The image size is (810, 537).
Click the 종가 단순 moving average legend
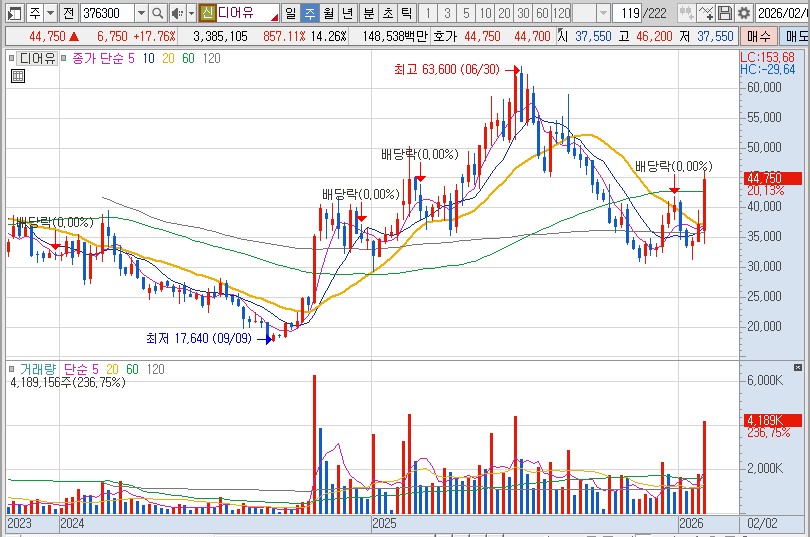[x=98, y=58]
